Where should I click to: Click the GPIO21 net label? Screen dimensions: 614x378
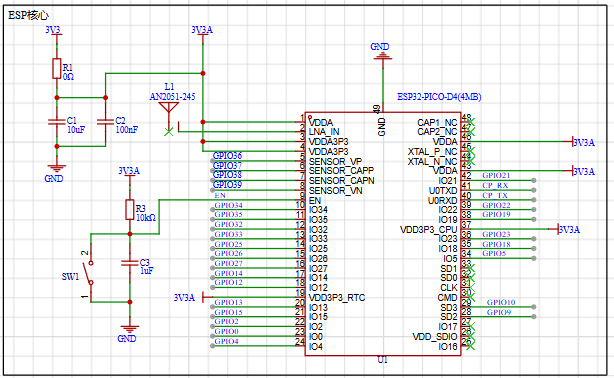coord(496,175)
